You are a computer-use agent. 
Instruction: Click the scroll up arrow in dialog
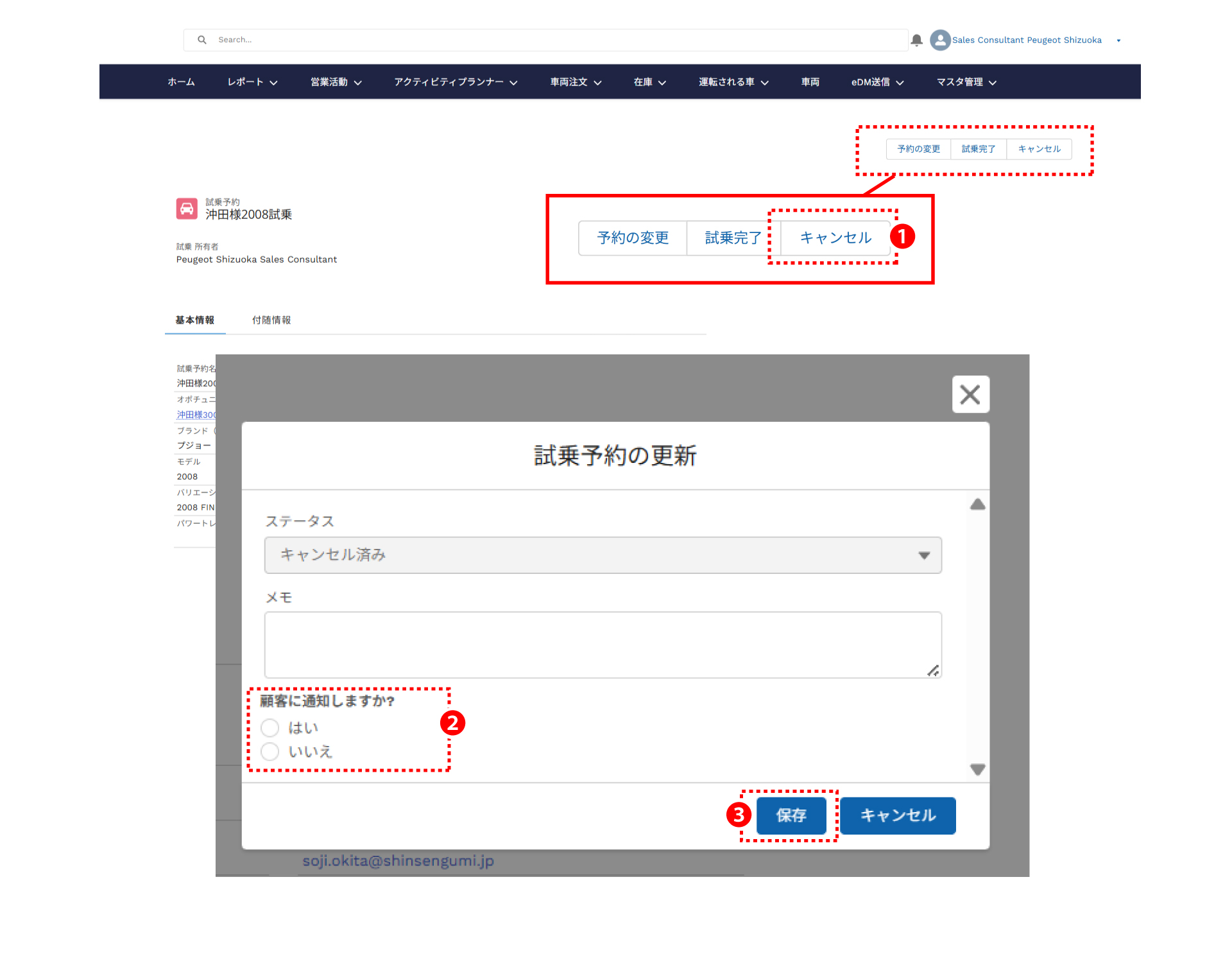point(977,505)
